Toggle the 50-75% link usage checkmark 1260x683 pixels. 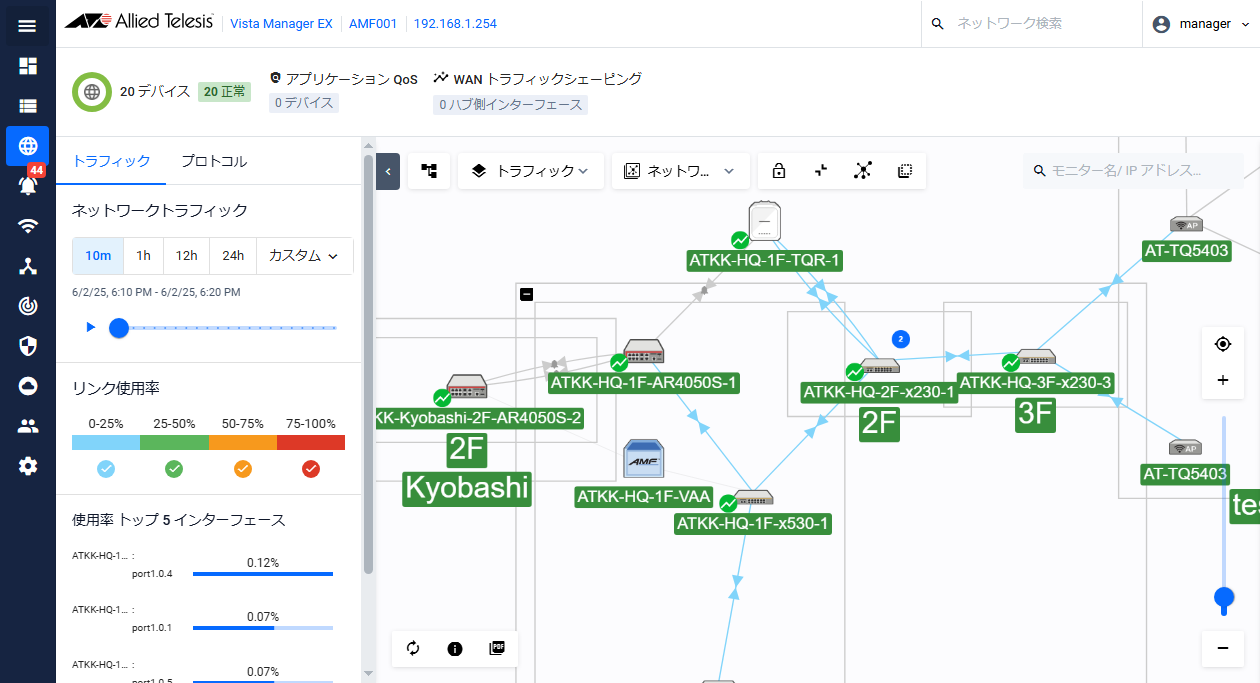(x=242, y=468)
